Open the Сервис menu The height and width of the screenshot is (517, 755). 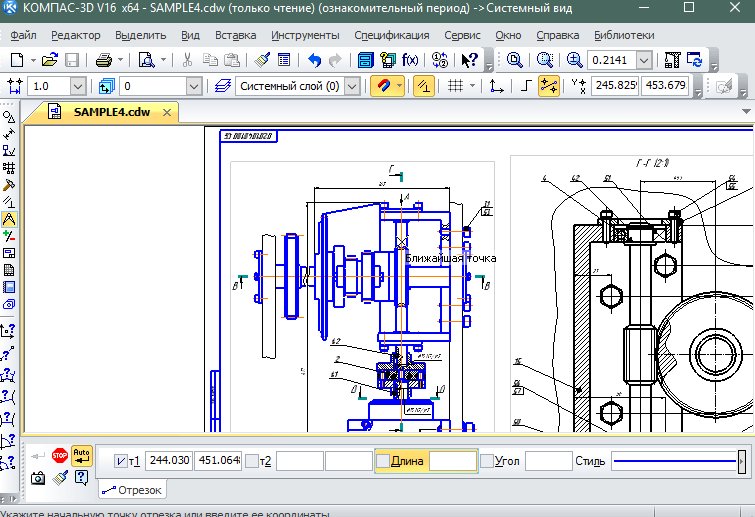click(x=462, y=35)
